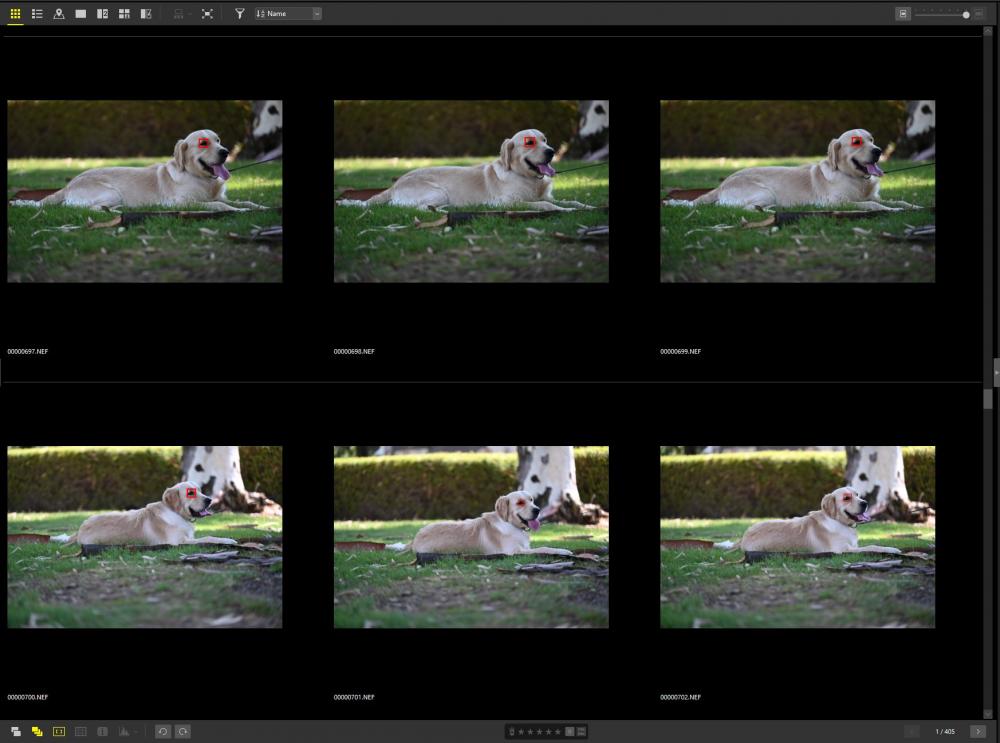
Task: Click the 00000699.NEF file name
Action: point(680,351)
